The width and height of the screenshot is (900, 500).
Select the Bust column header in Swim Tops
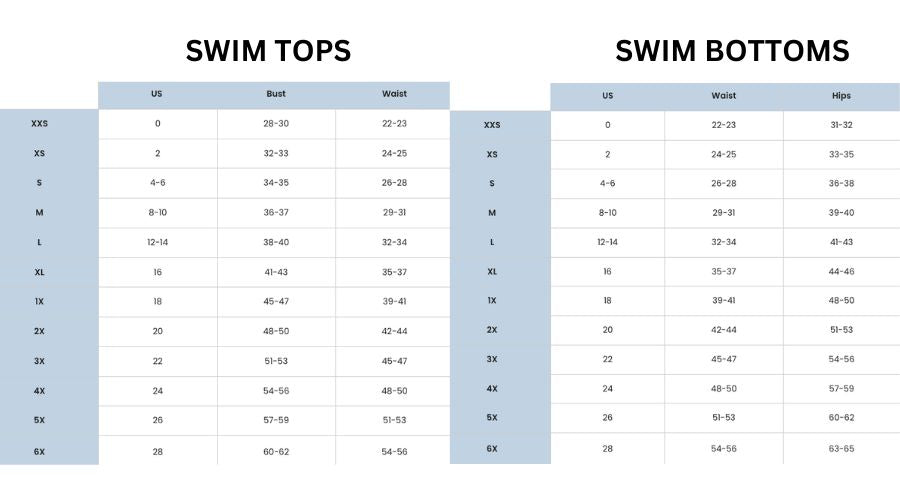(276, 94)
